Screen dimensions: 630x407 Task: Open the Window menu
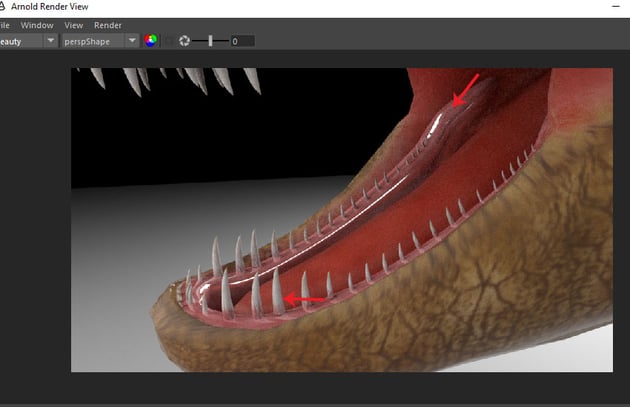click(37, 24)
